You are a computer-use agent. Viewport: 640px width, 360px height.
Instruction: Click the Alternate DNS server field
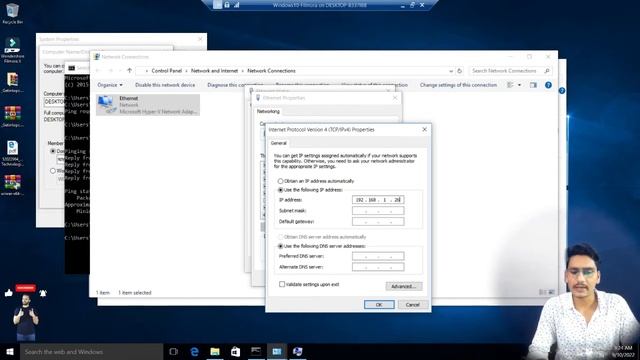[x=378, y=267]
